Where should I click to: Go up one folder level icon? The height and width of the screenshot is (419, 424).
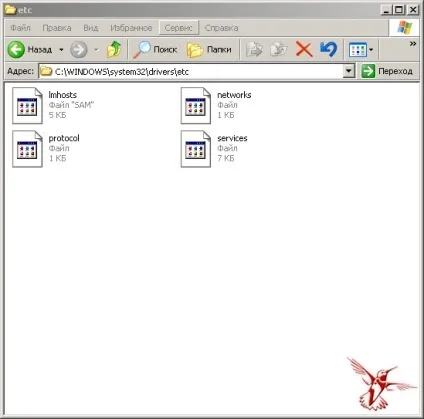(114, 50)
